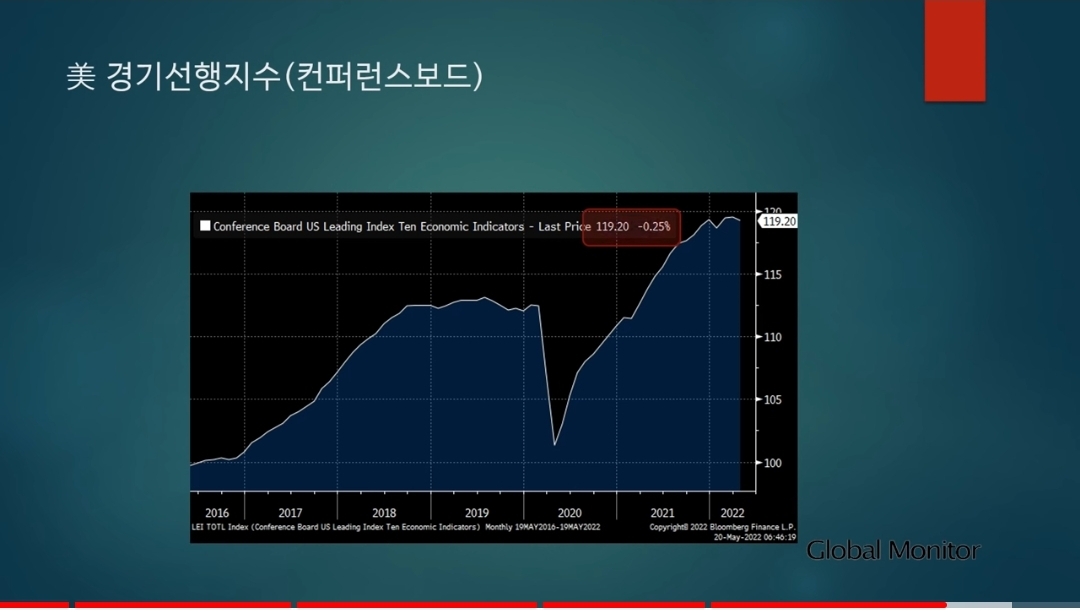Click the 2020 trough point on chart line
1080x612 pixels.
tap(555, 445)
